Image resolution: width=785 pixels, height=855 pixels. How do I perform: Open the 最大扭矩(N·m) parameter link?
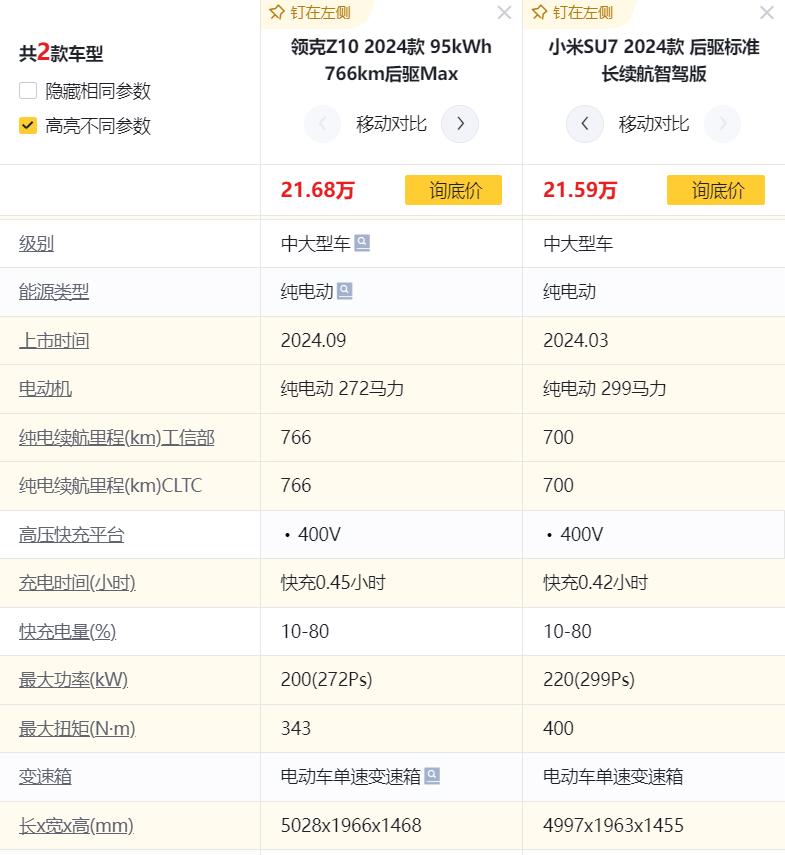click(x=77, y=728)
